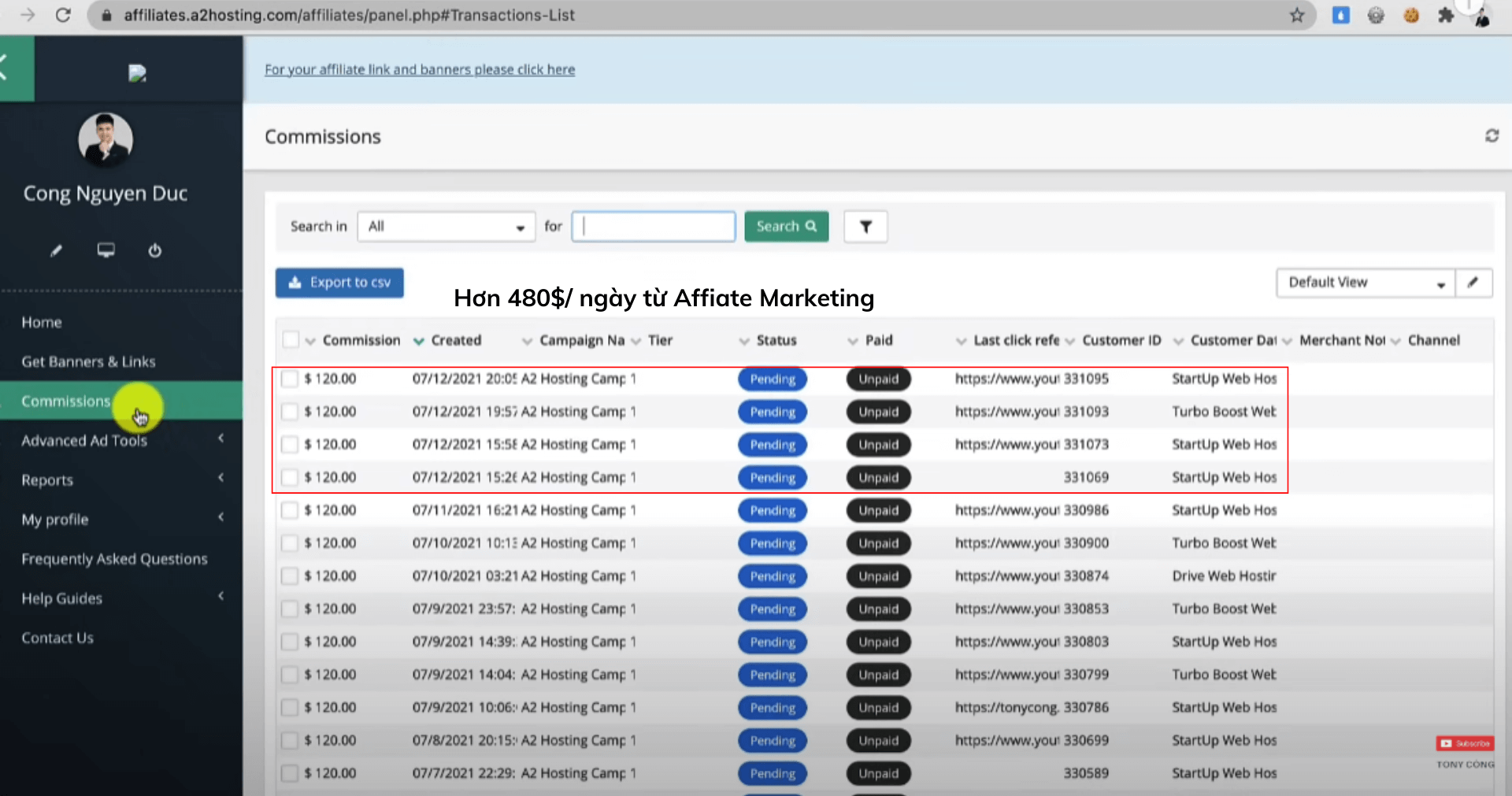Open Get Banners & Links
1512x796 pixels.
(x=88, y=361)
